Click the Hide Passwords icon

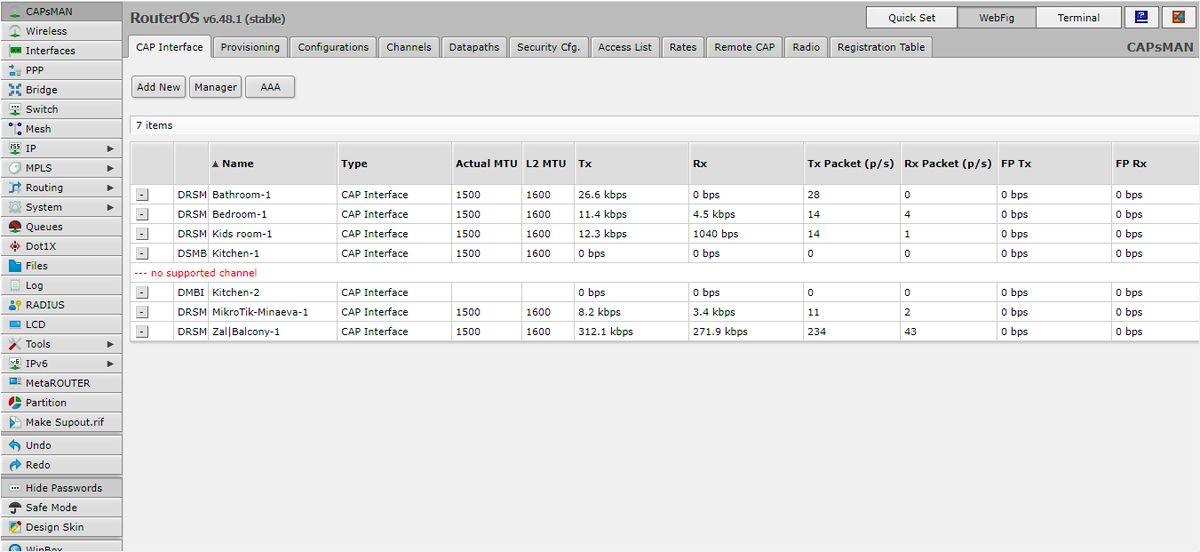tap(15, 488)
